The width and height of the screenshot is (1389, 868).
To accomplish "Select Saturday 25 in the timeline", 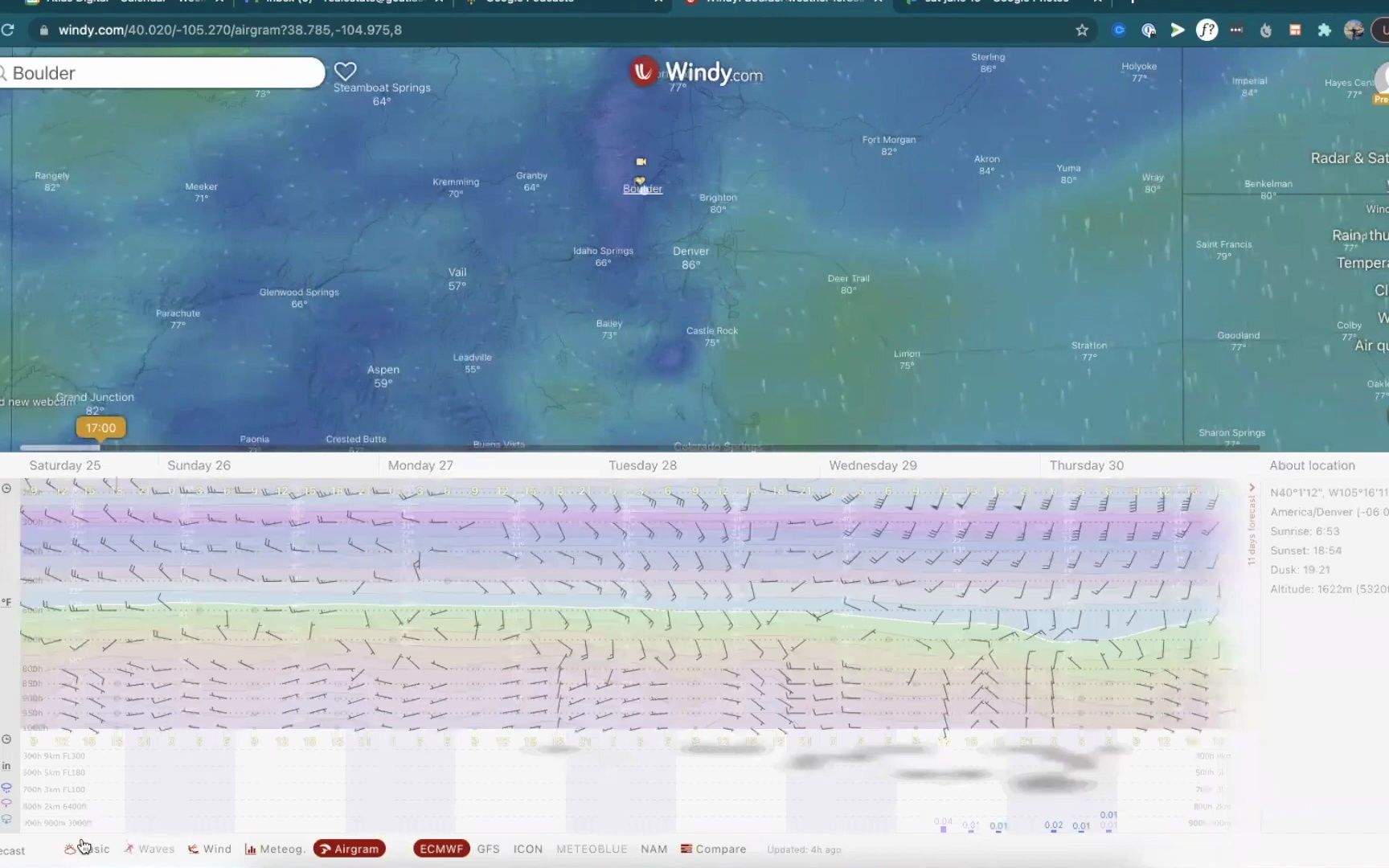I will 65,465.
